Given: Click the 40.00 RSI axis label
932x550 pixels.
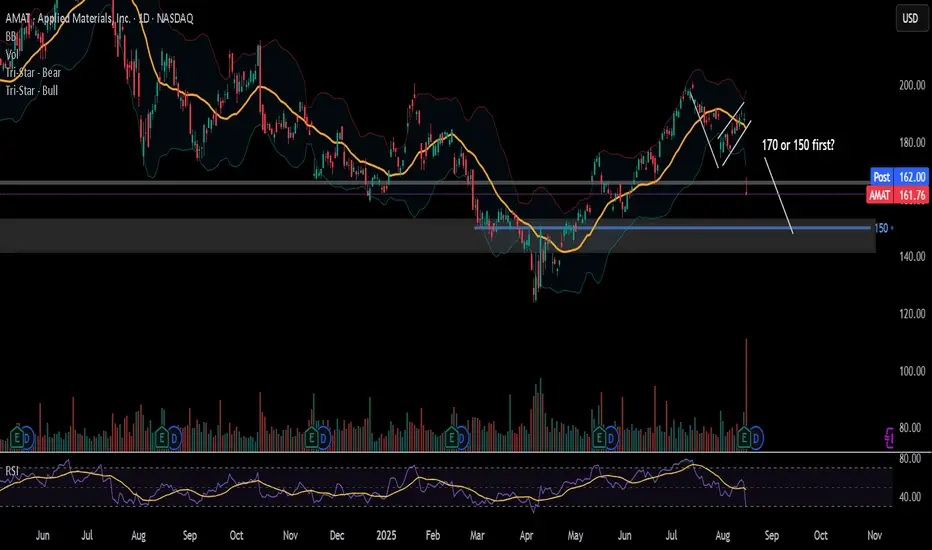Looking at the screenshot, I should 910,497.
